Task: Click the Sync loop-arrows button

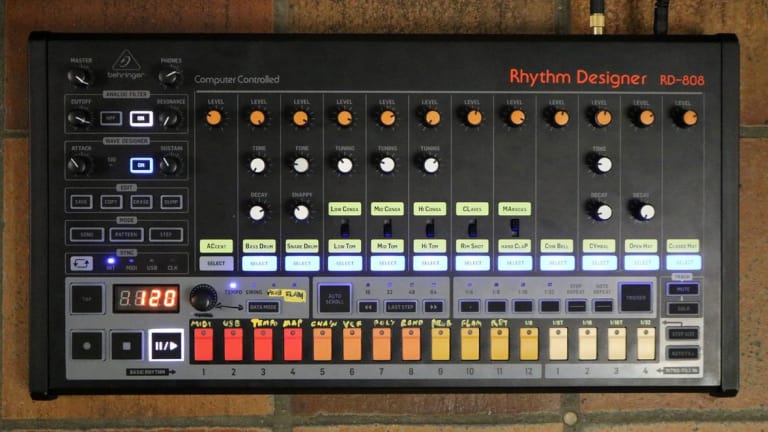Action: coord(81,264)
